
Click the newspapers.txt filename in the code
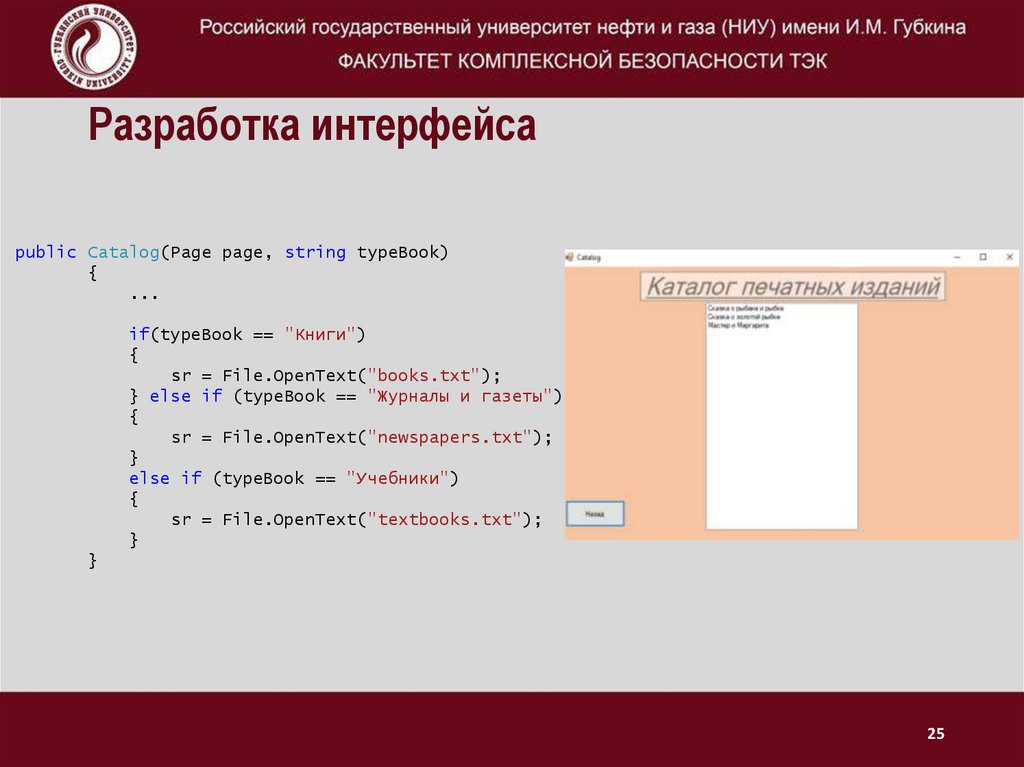point(448,437)
